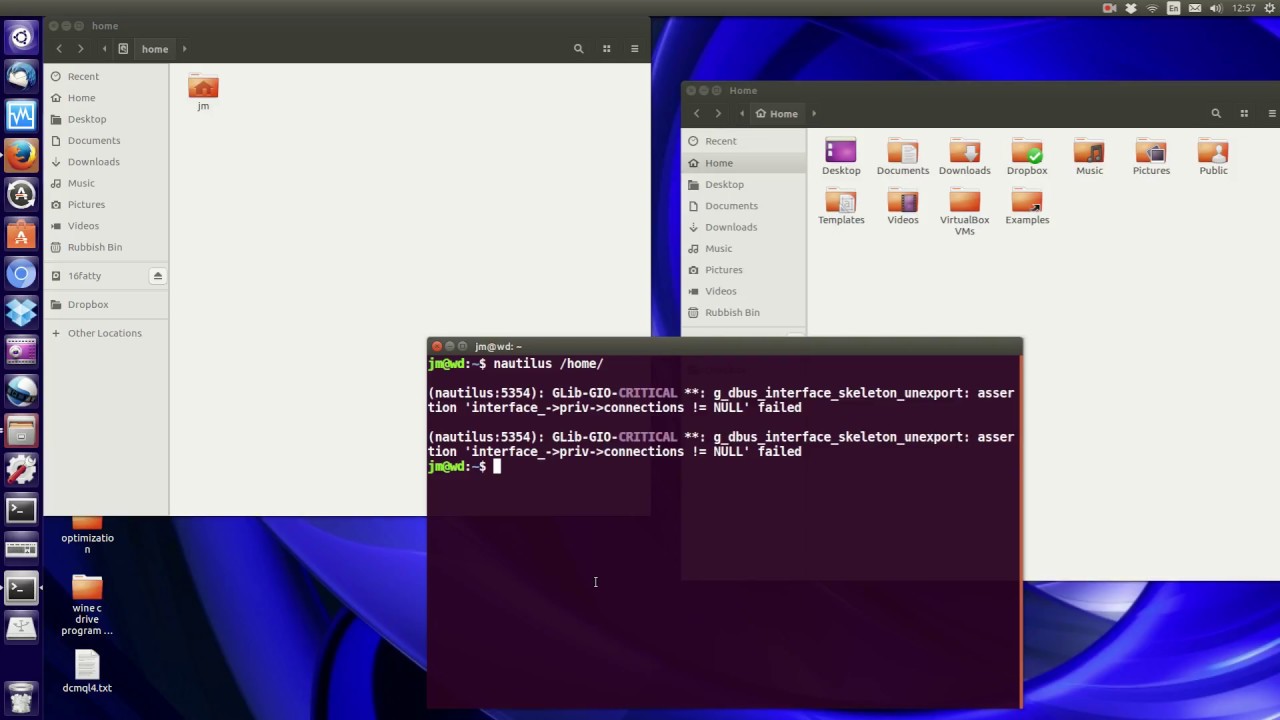Open System Monitor from the launcher

click(21, 116)
